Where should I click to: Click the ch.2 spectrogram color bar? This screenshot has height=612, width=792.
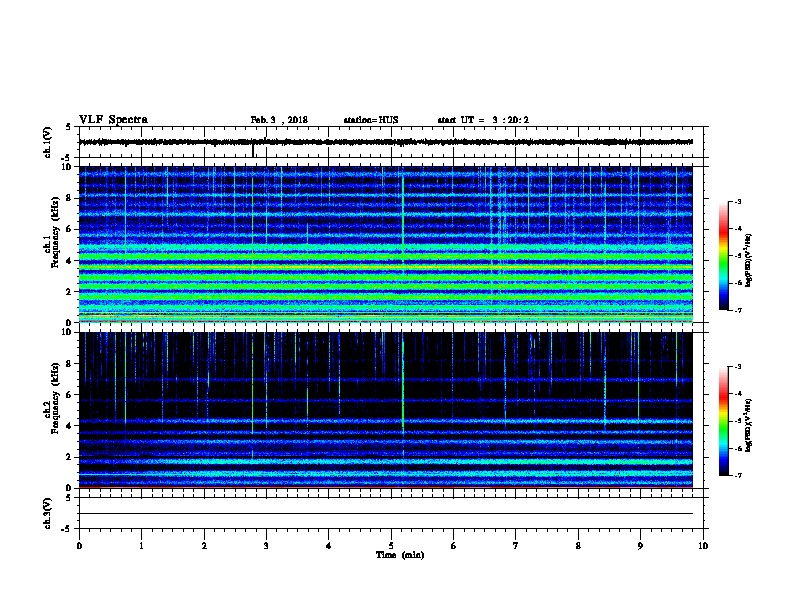click(724, 421)
